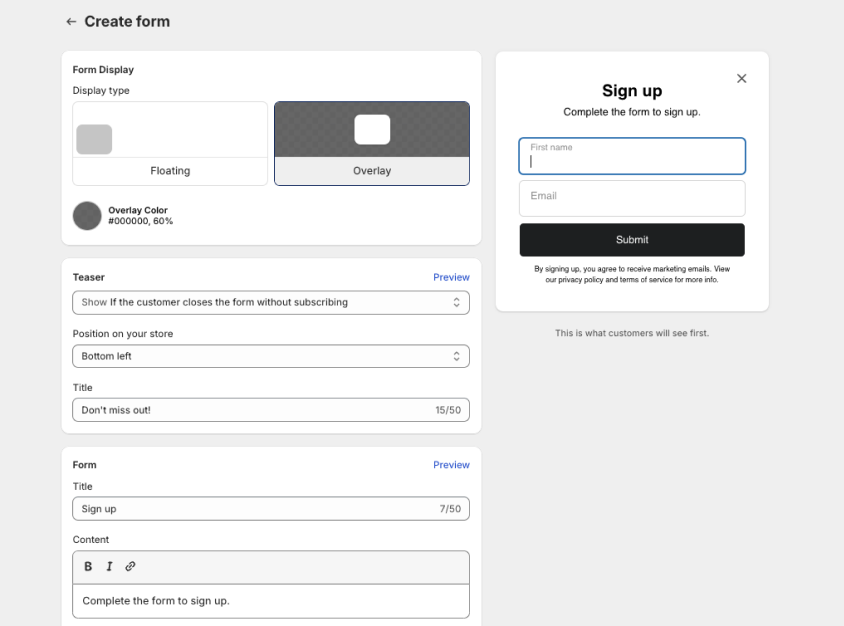This screenshot has height=626, width=844.
Task: Close the Sign up preview popup
Action: tap(741, 79)
